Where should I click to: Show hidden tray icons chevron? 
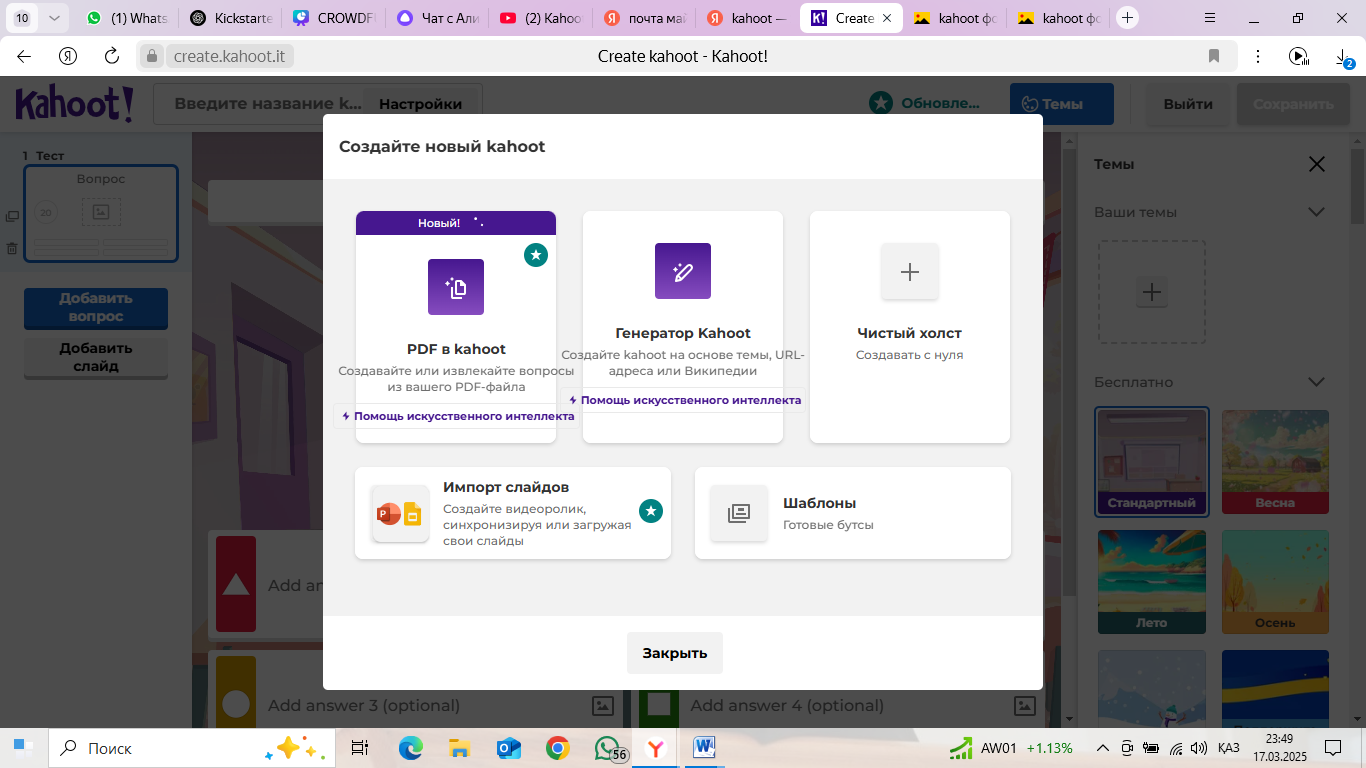click(x=1103, y=748)
